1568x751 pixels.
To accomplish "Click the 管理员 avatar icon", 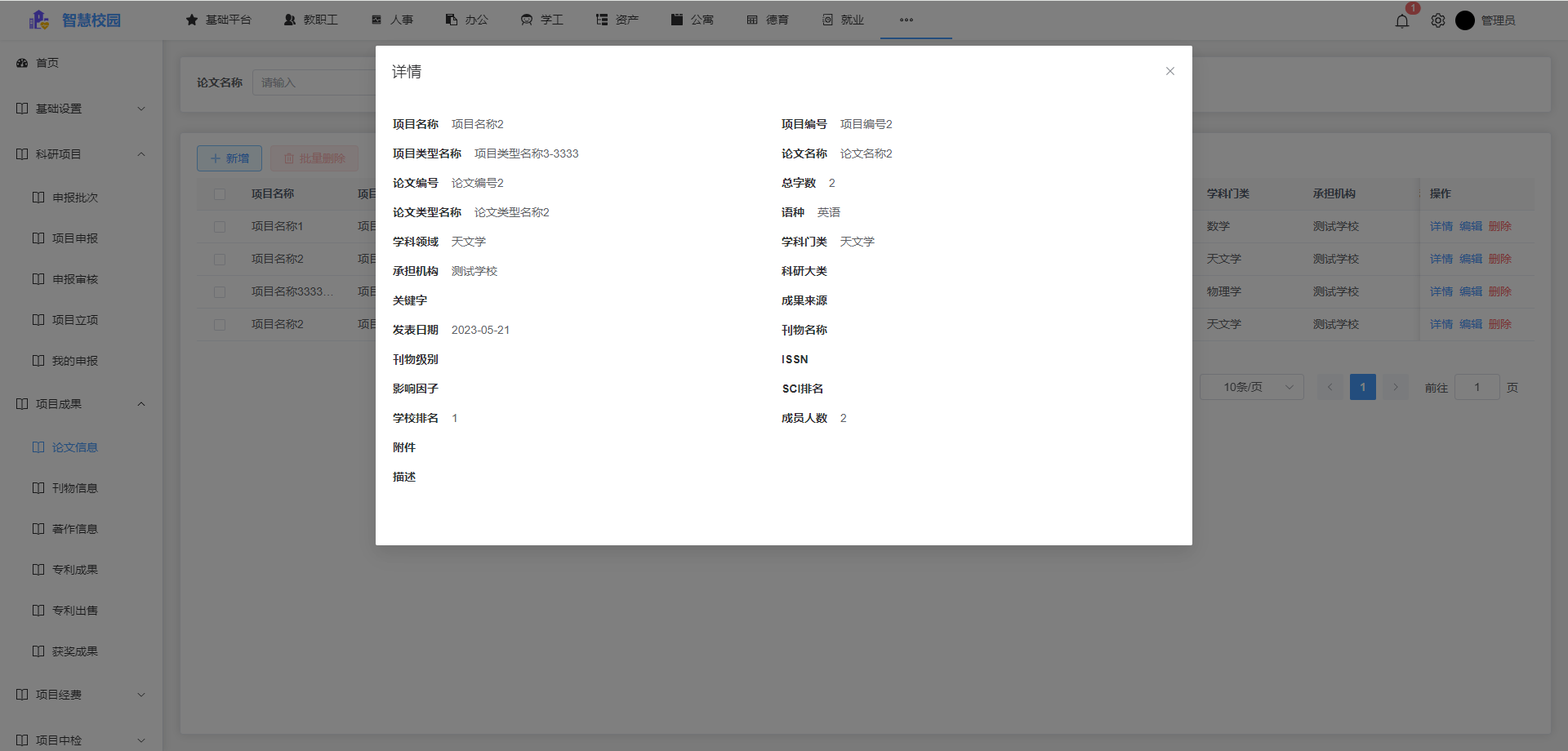I will 1465,20.
